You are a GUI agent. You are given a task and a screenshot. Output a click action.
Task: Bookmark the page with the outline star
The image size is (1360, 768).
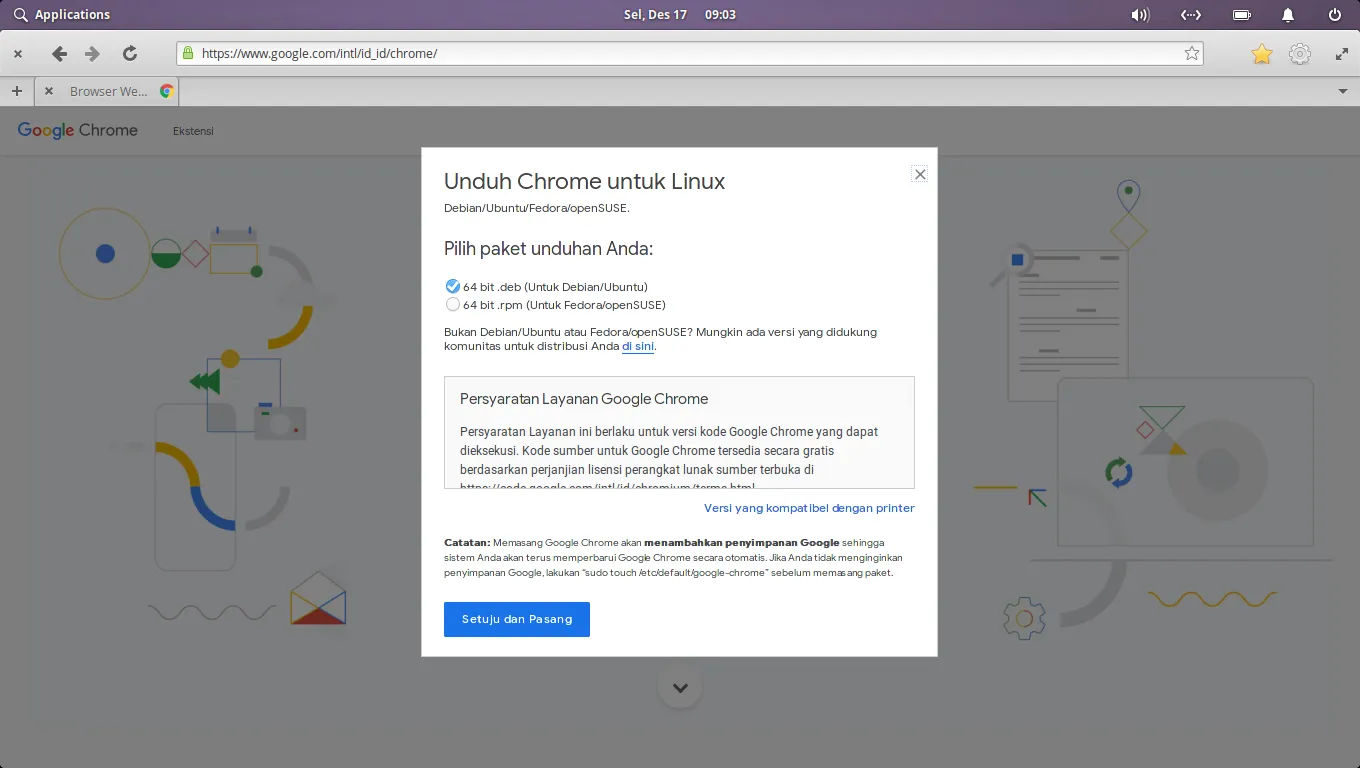tap(1191, 53)
